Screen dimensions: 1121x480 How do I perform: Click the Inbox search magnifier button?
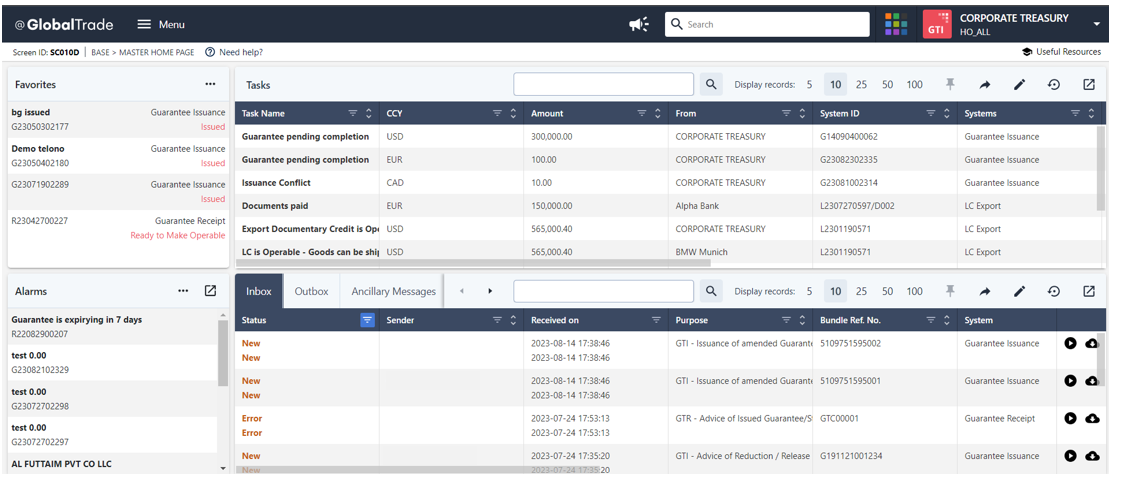[711, 291]
